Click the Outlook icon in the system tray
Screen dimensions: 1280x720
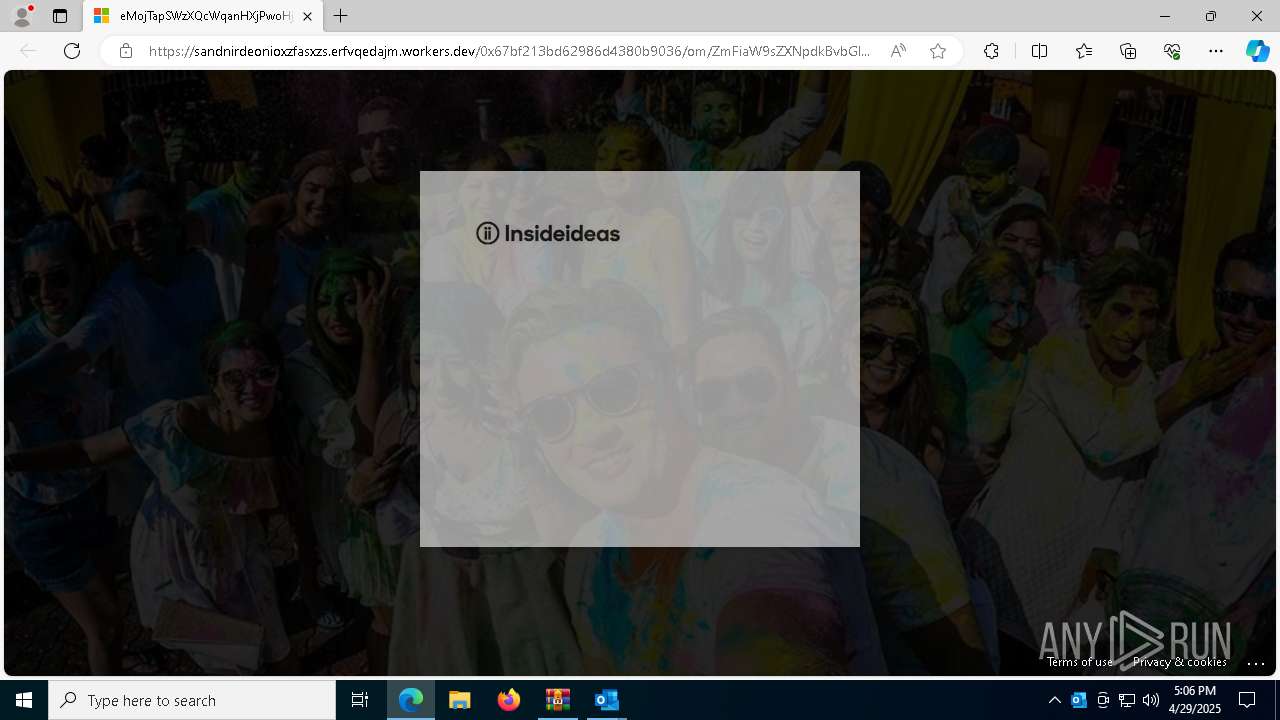(1079, 700)
